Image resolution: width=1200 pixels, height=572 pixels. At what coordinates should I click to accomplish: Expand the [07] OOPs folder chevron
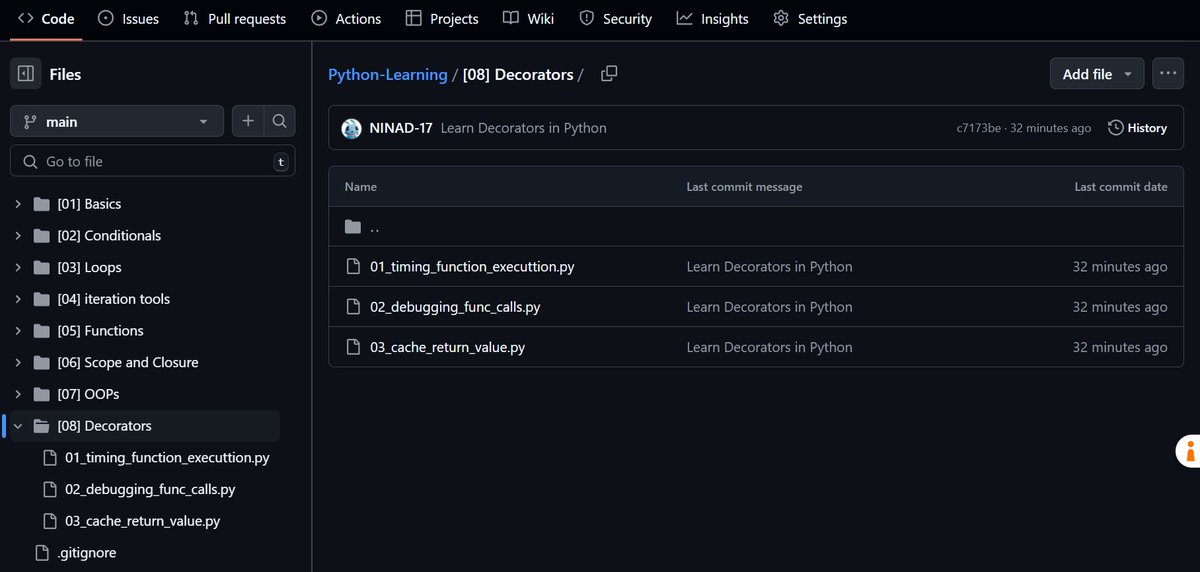click(18, 394)
